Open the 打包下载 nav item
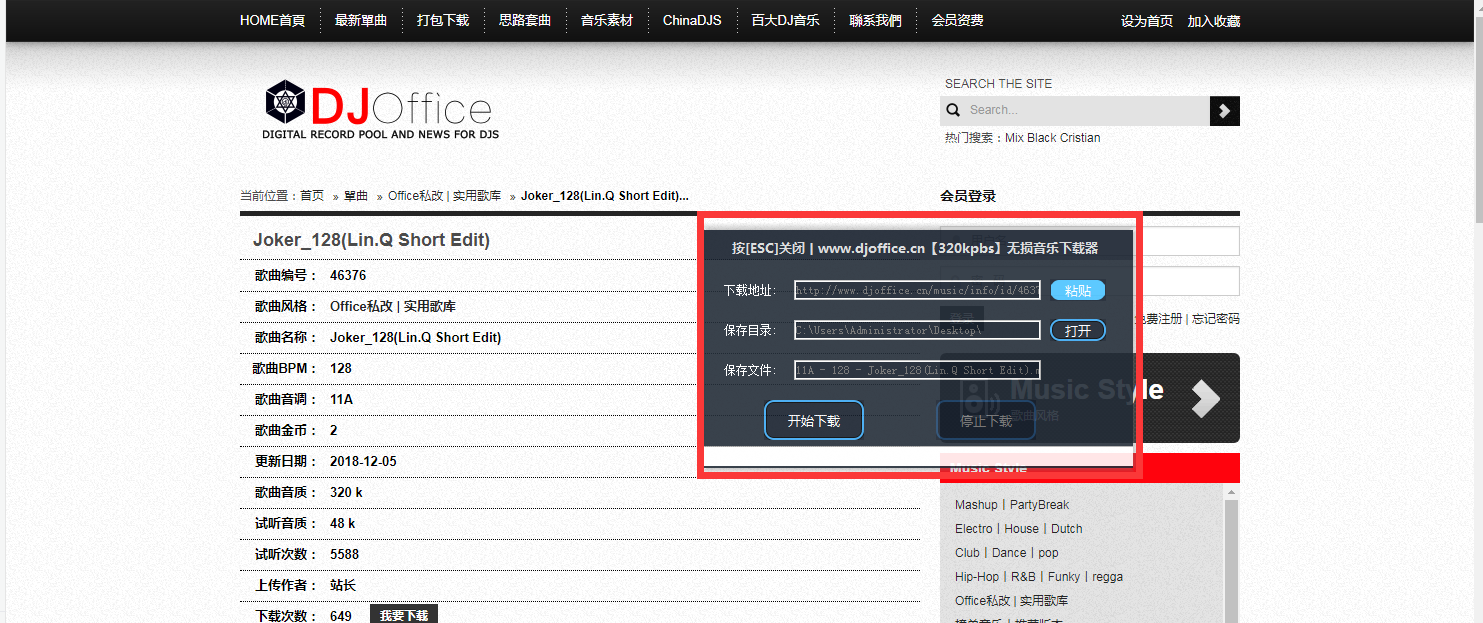Image resolution: width=1483 pixels, height=623 pixels. [x=443, y=20]
